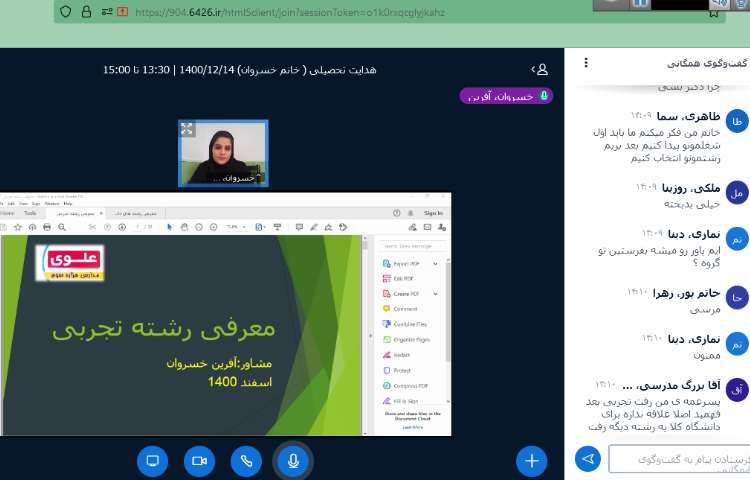Click the zoom in plus icon in Acrobat
Image resolution: width=750 pixels, height=480 pixels.
point(213,227)
